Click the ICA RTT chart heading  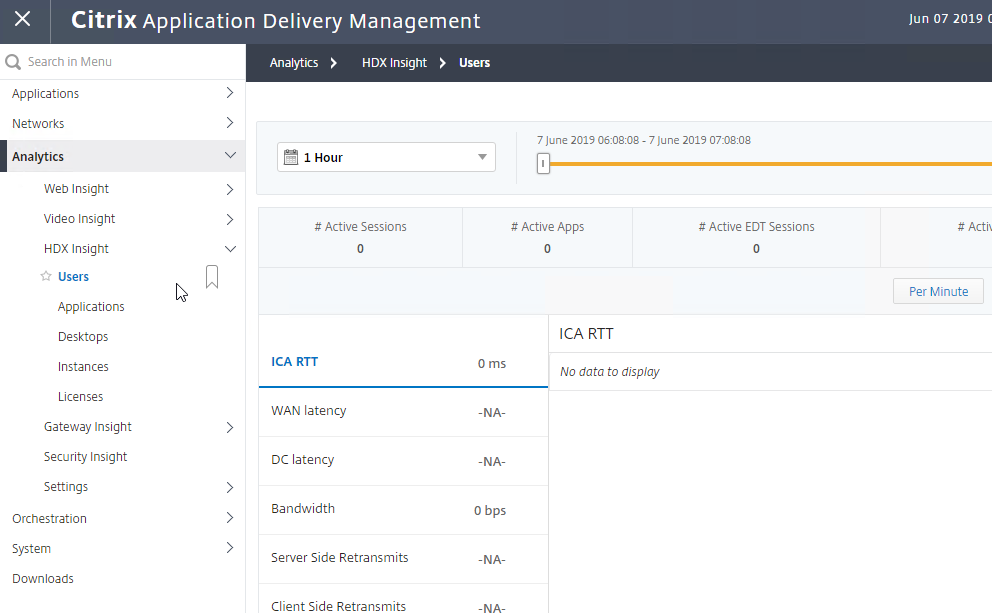[586, 334]
